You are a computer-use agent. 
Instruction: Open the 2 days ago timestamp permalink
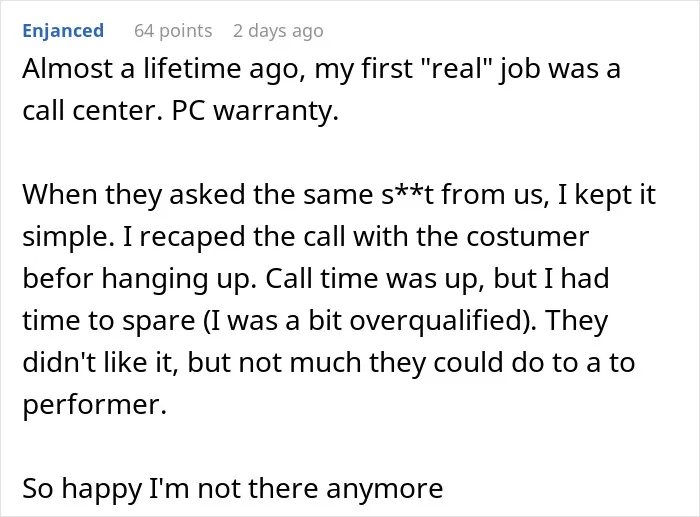click(x=278, y=31)
